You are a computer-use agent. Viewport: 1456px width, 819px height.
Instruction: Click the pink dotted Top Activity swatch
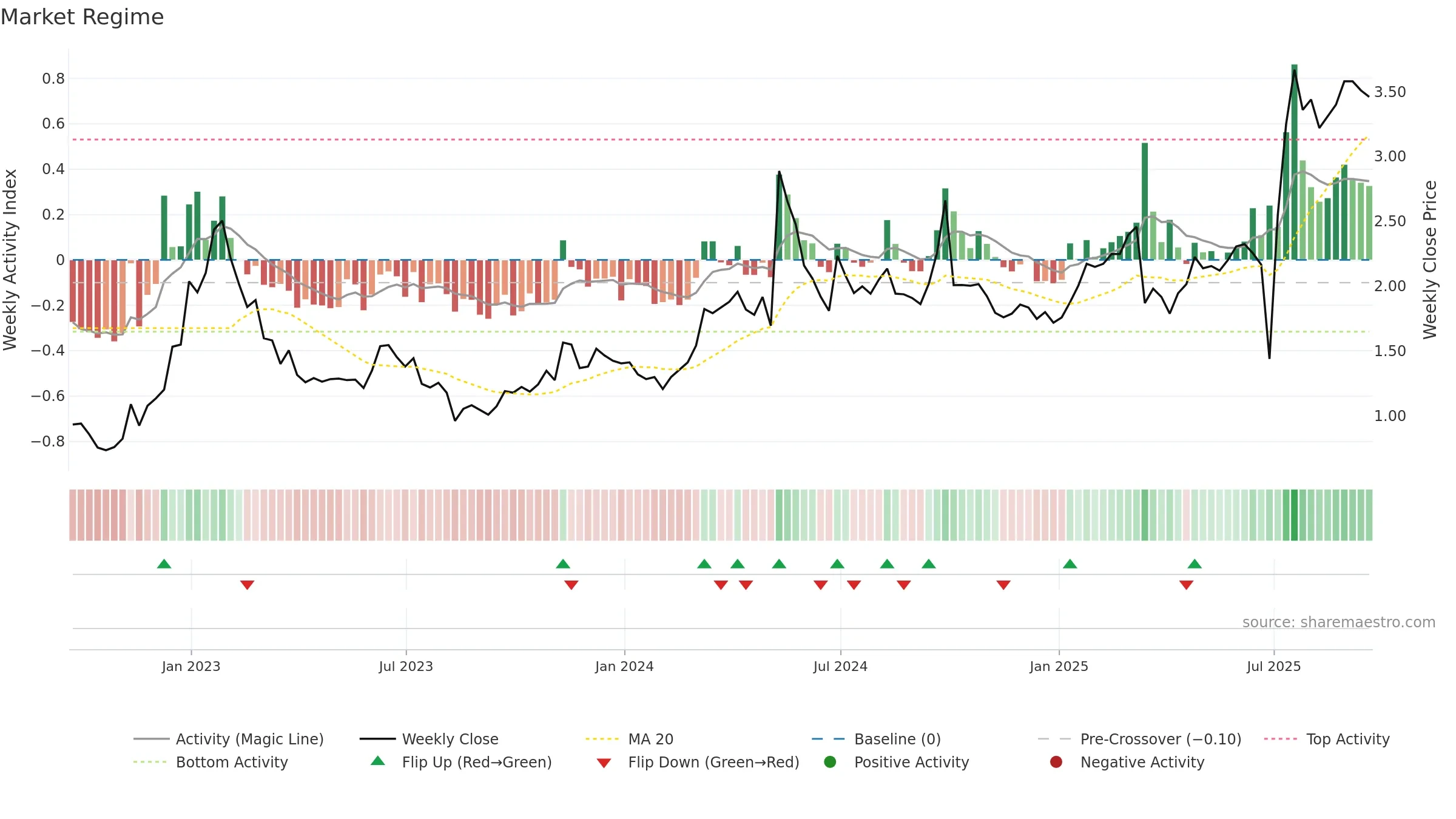point(1281,739)
